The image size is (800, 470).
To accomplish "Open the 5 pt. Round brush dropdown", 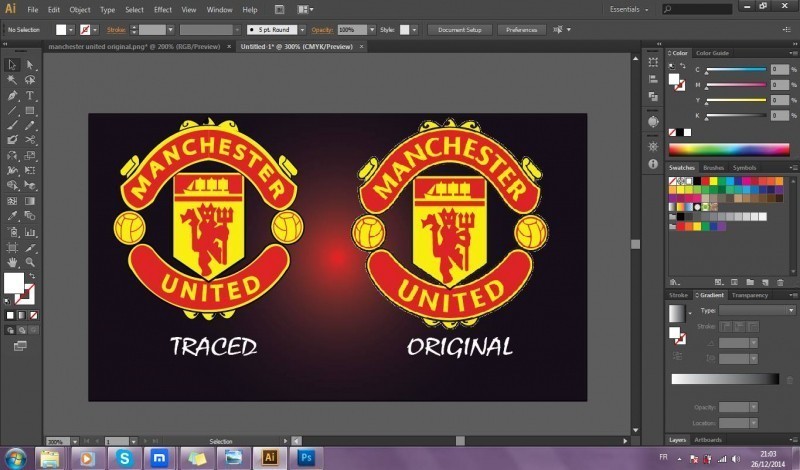I will click(302, 30).
